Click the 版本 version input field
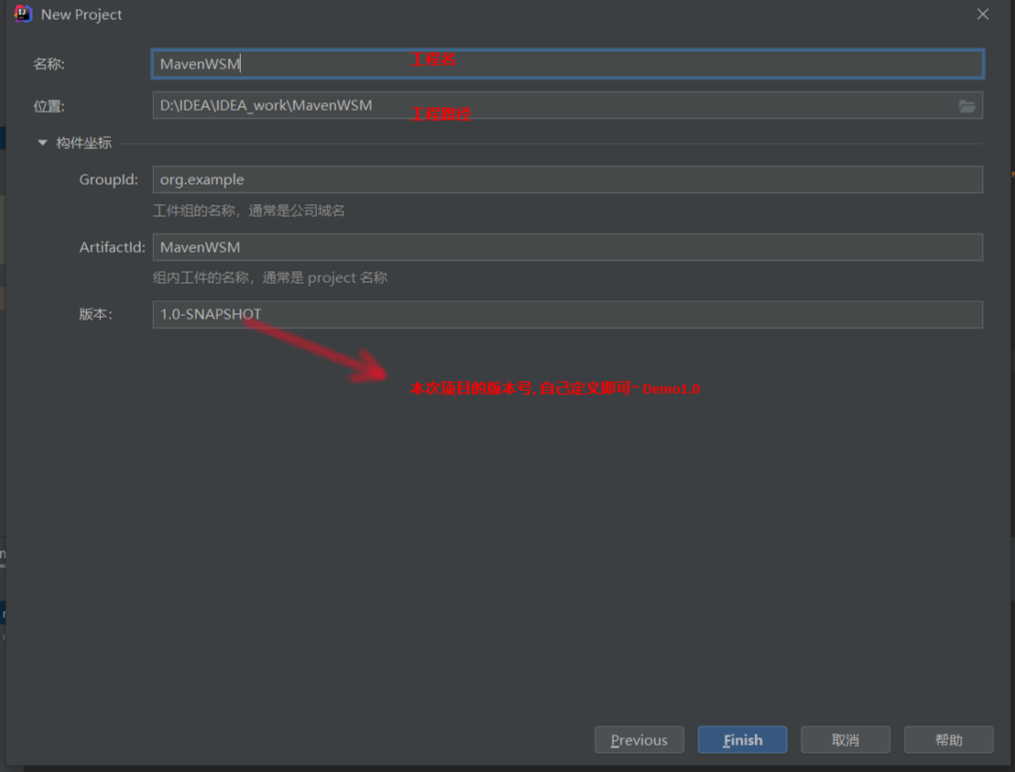 point(568,314)
